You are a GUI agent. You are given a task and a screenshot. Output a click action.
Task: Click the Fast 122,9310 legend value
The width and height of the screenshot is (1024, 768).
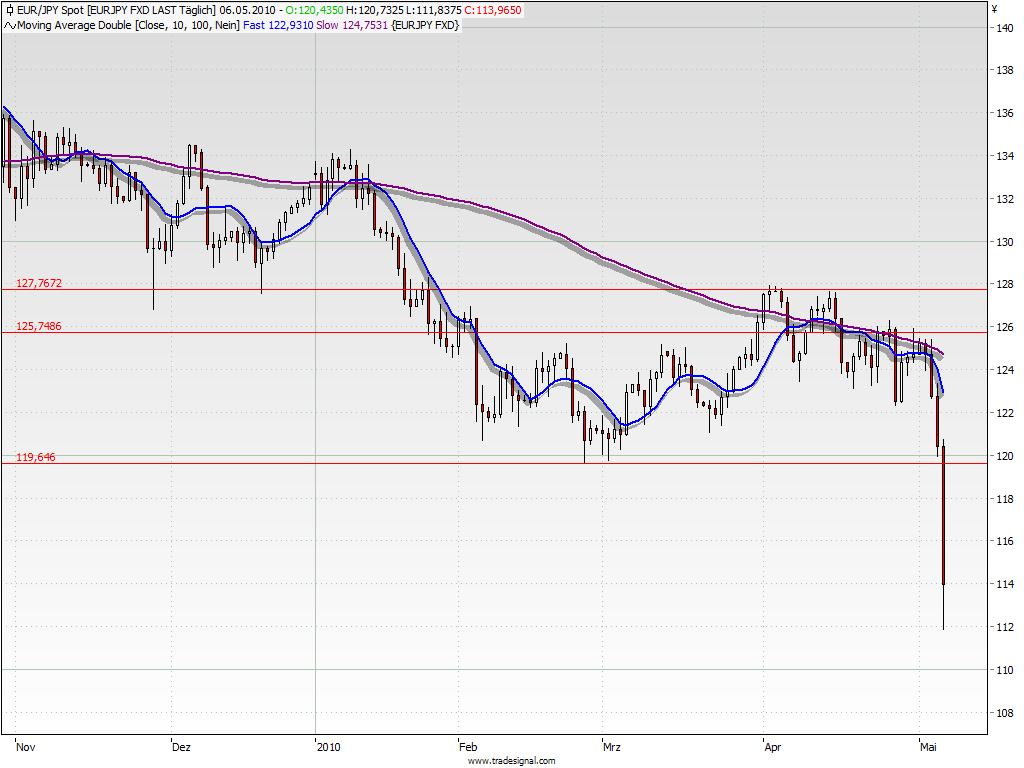278,25
